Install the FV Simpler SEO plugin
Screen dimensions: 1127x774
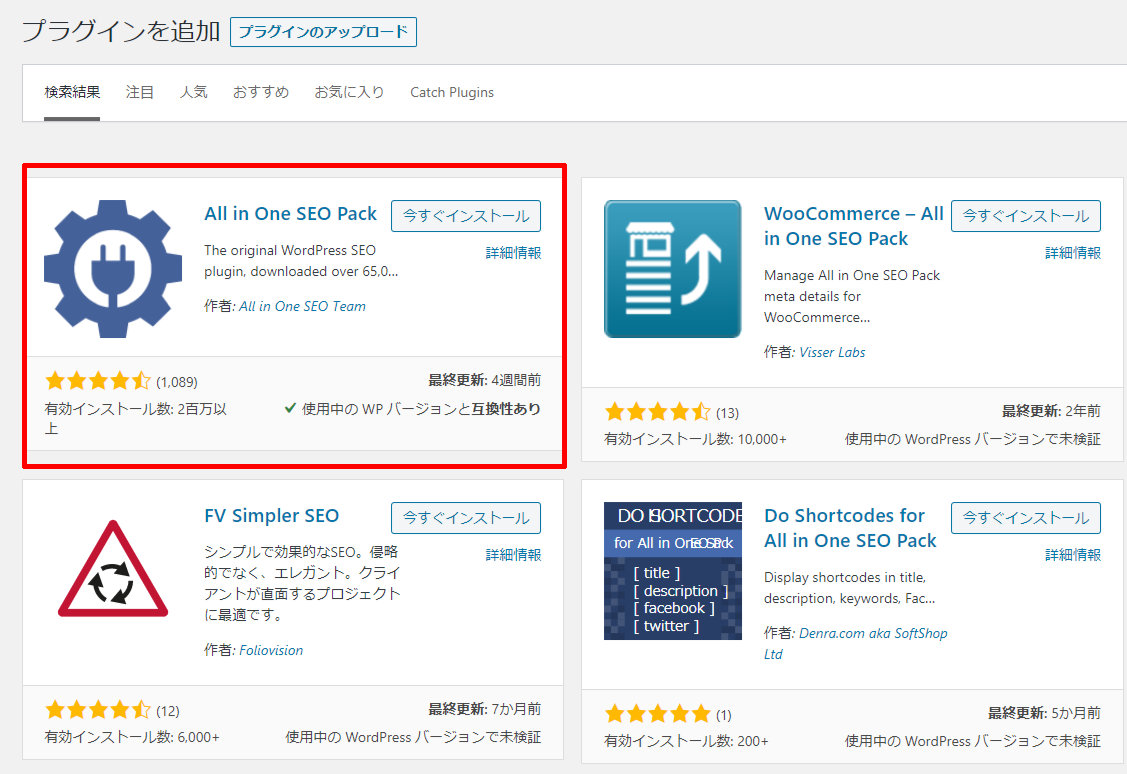point(466,517)
